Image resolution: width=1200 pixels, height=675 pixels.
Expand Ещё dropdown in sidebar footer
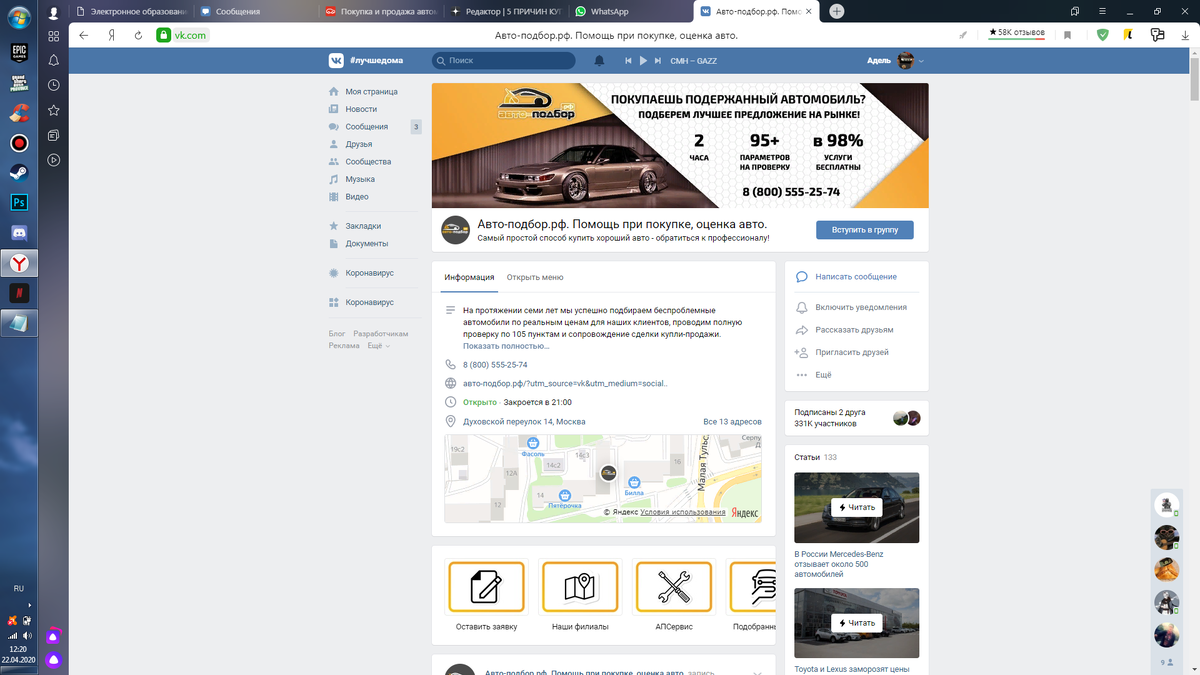[x=379, y=346]
